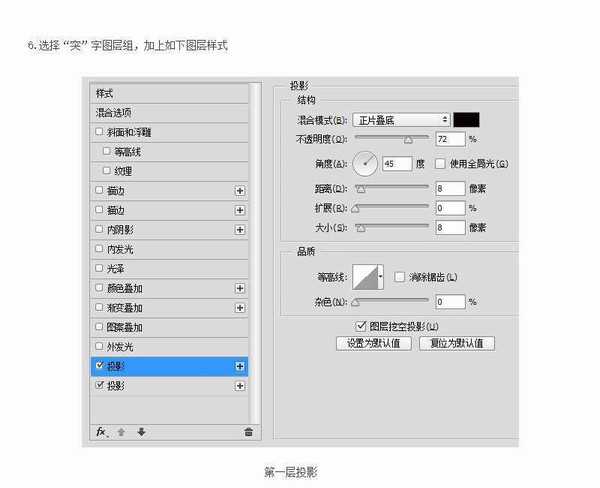
Task: Enable the 图案叠加 checkbox
Action: 99,326
